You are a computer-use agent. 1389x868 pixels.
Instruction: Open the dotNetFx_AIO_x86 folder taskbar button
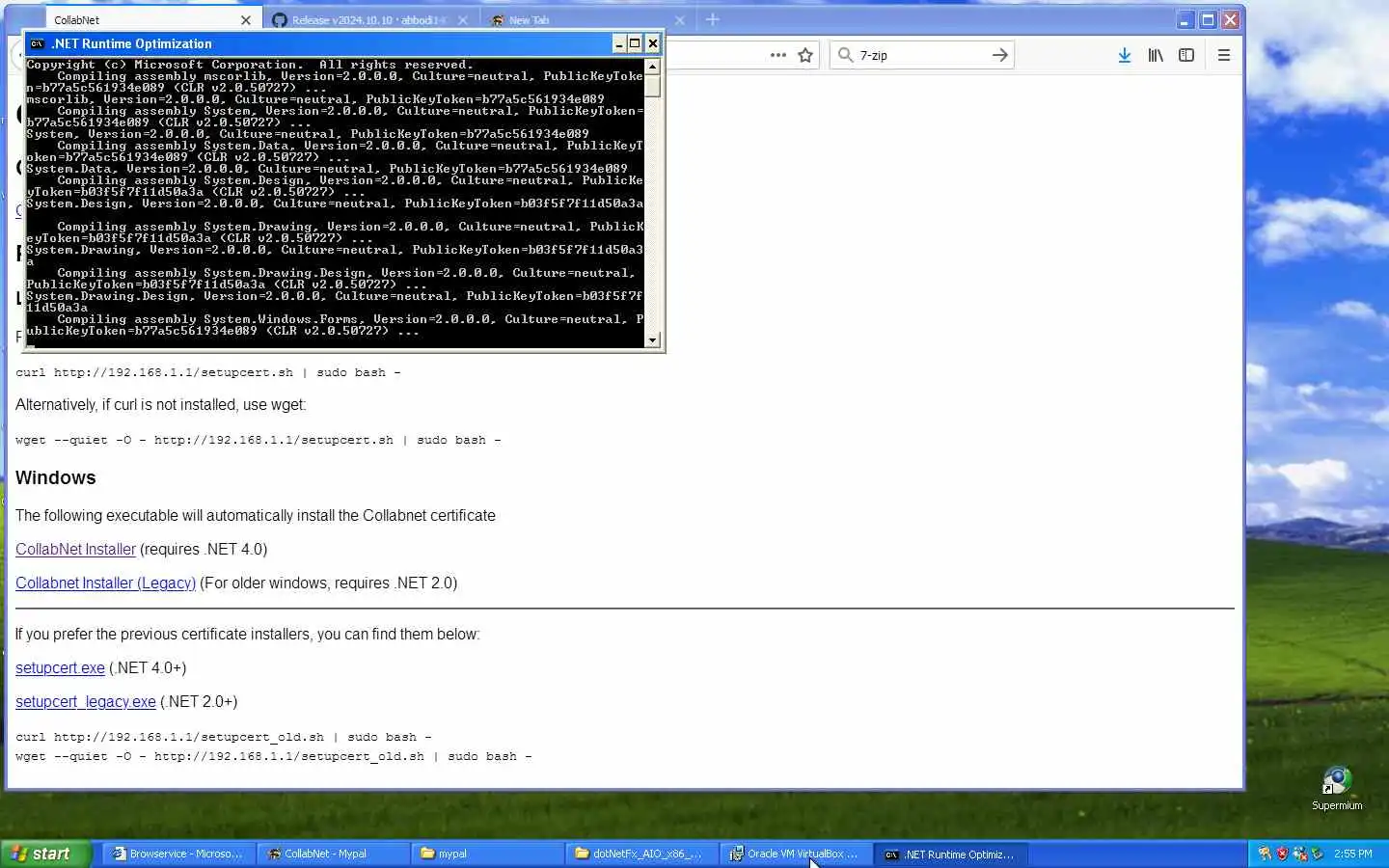point(641,854)
